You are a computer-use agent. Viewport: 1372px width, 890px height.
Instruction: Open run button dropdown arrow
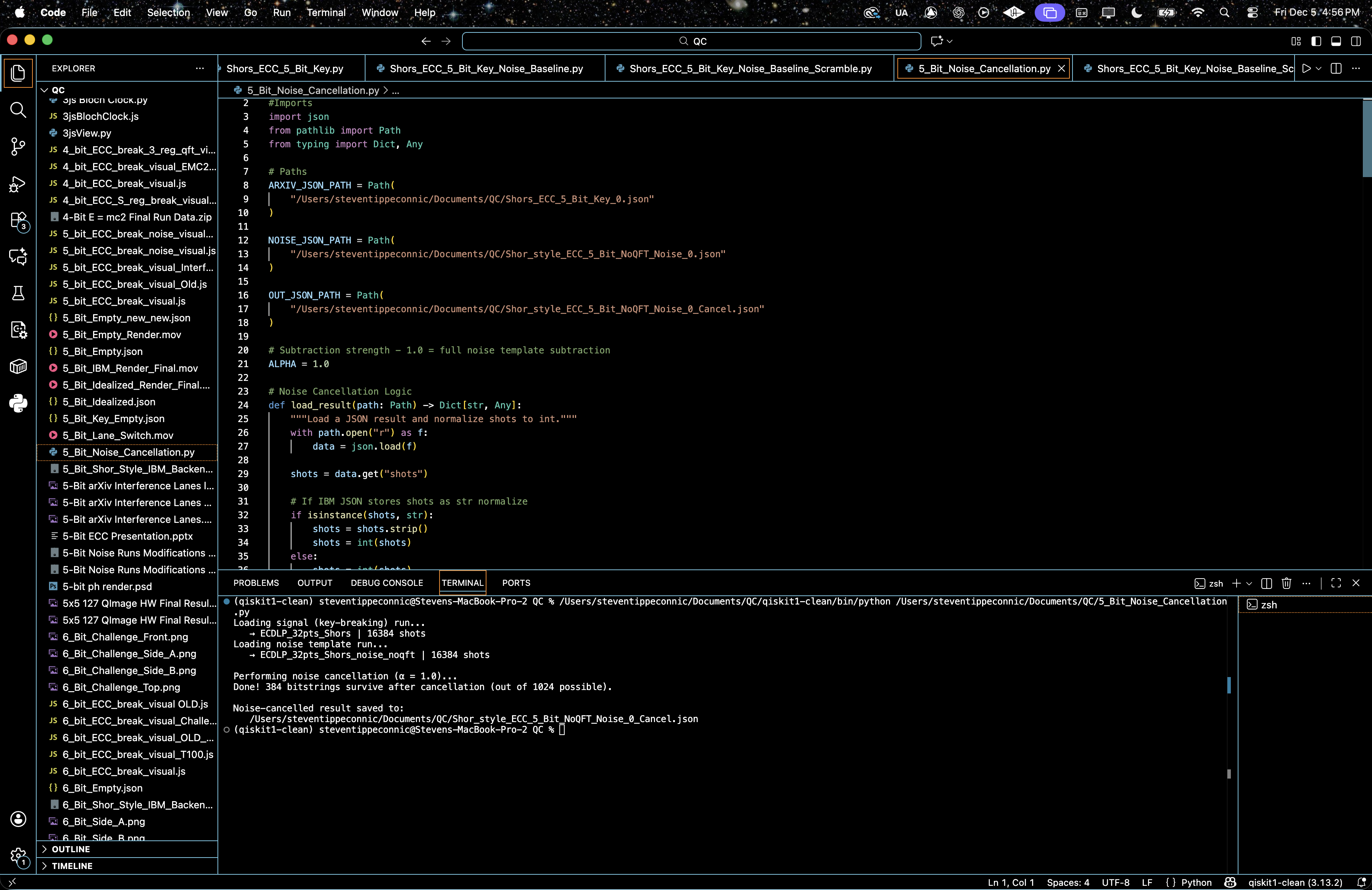pyautogui.click(x=1318, y=69)
